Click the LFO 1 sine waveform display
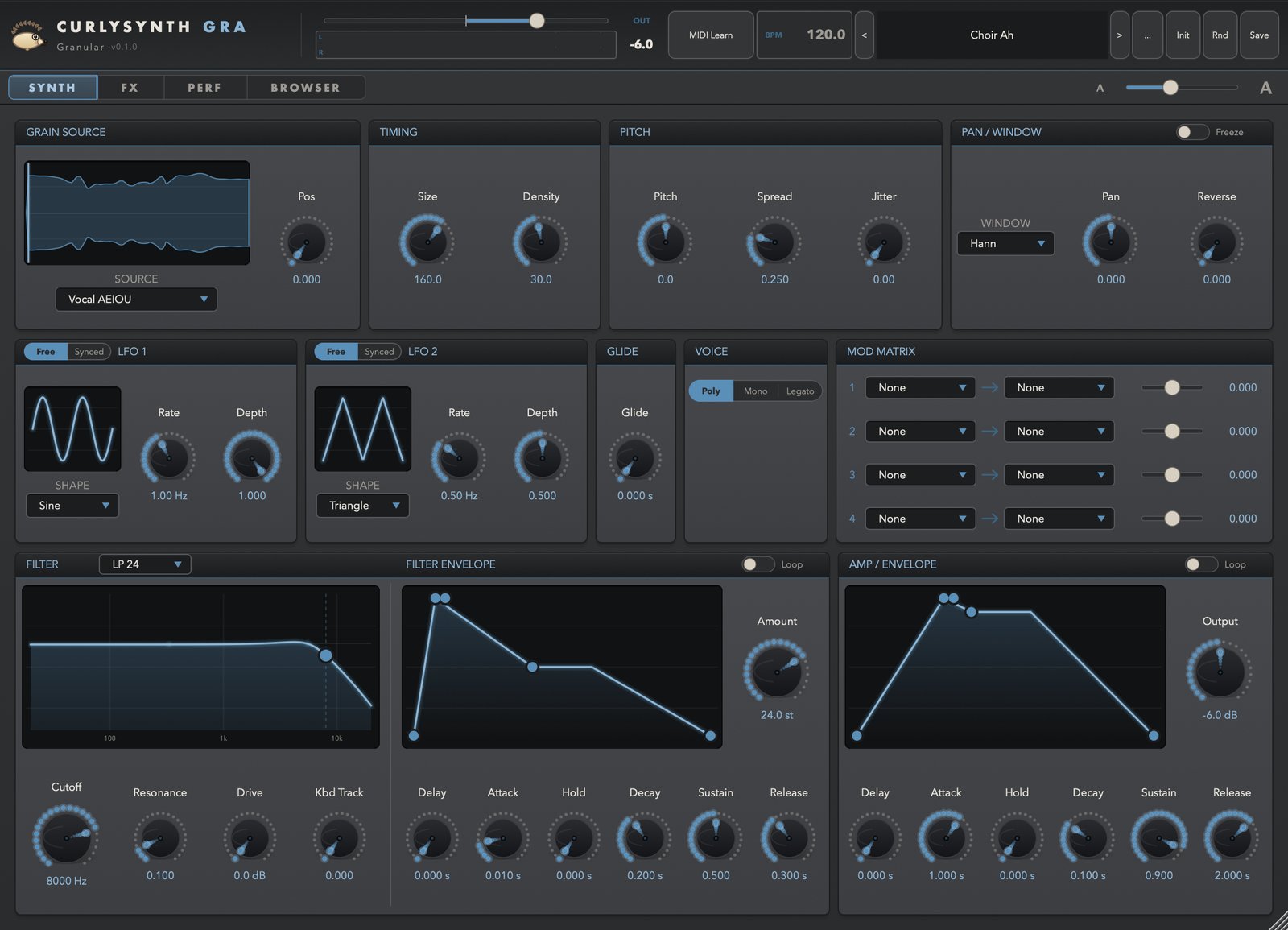This screenshot has width=1288, height=930. 72,428
